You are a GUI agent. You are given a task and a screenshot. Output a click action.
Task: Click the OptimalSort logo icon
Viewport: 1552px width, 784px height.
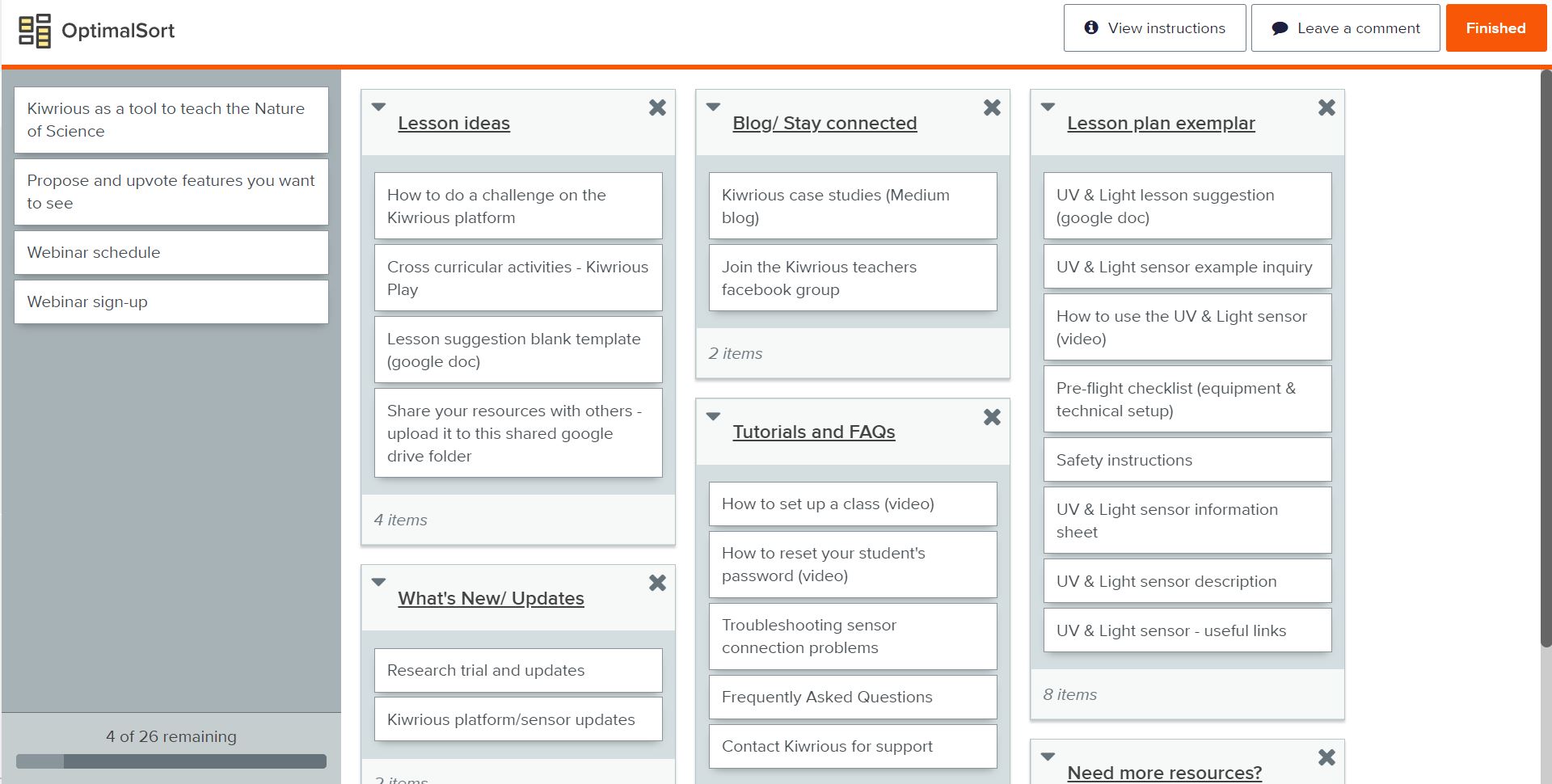pyautogui.click(x=35, y=31)
